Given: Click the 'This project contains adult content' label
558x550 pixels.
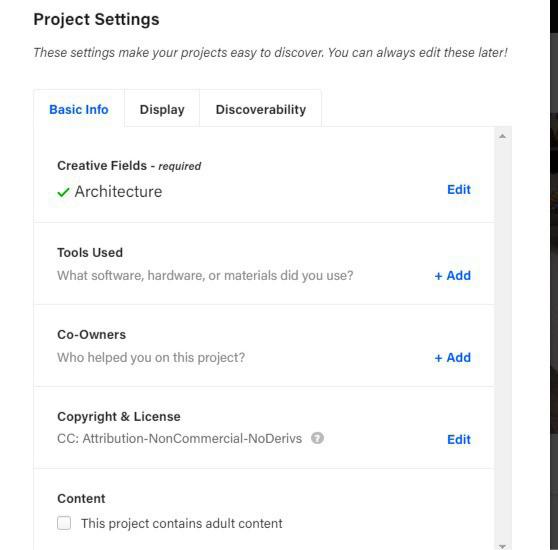Looking at the screenshot, I should 181,524.
